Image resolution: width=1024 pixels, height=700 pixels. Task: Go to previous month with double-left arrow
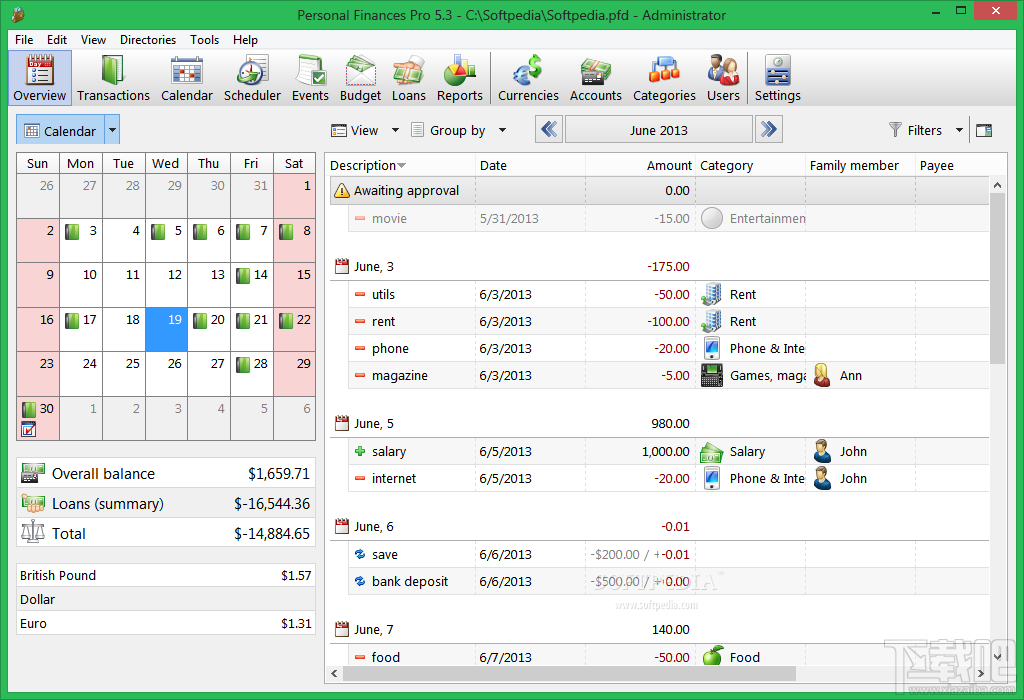[549, 129]
